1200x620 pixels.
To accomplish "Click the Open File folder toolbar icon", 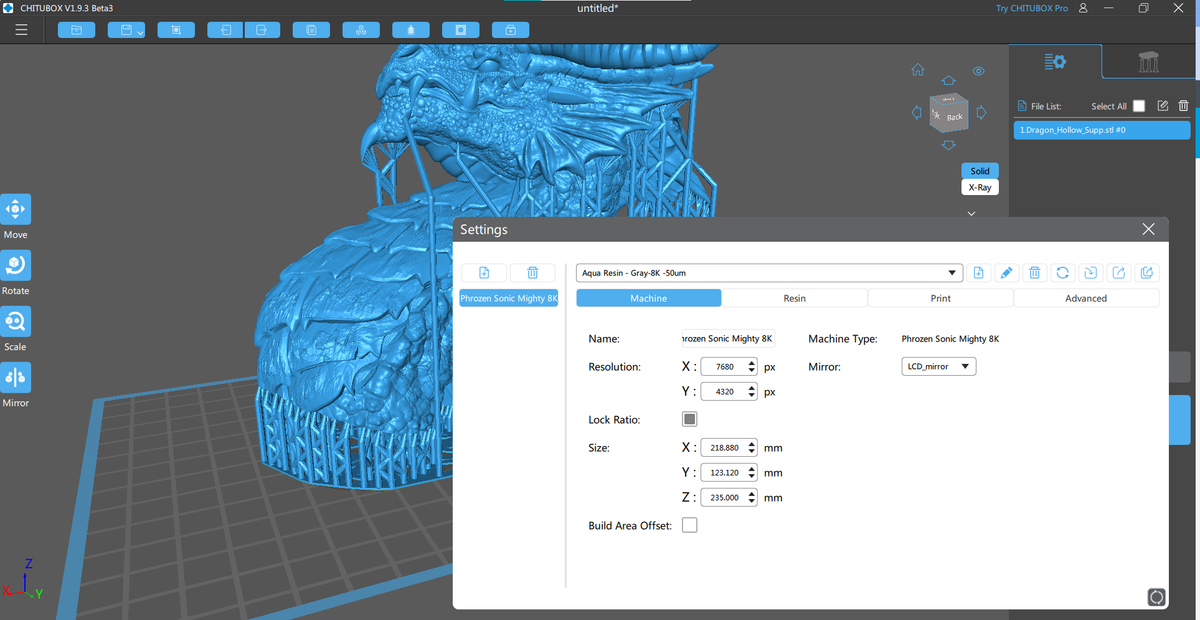I will (x=77, y=31).
